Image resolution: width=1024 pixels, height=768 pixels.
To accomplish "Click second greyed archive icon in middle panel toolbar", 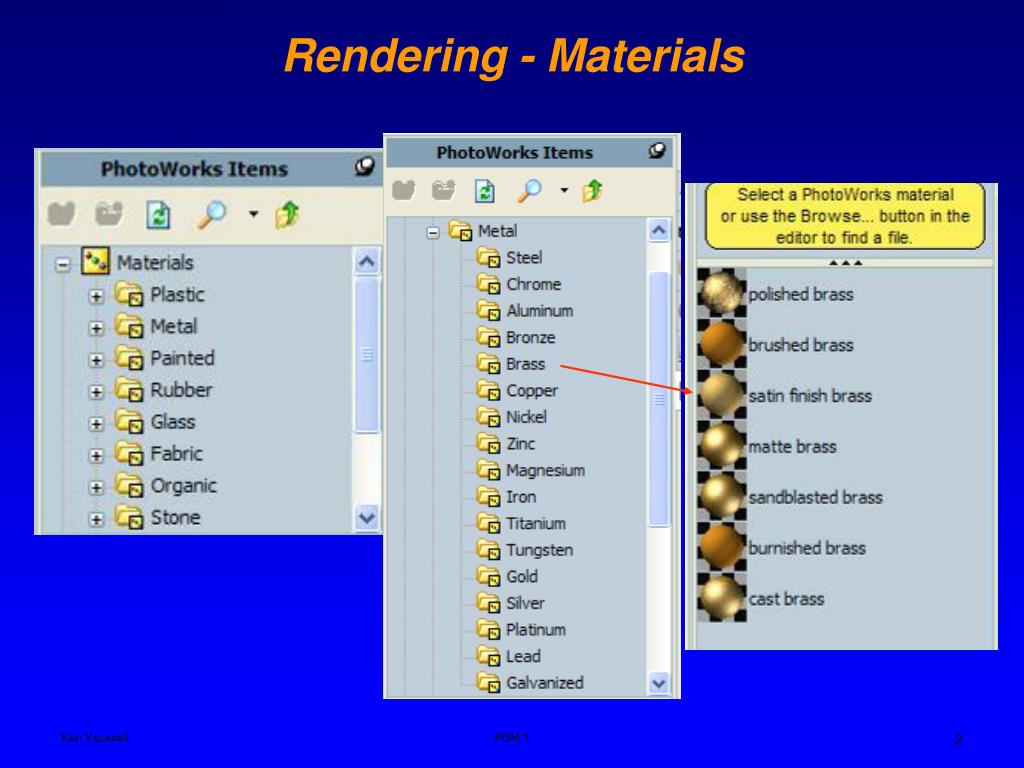I will [x=444, y=191].
